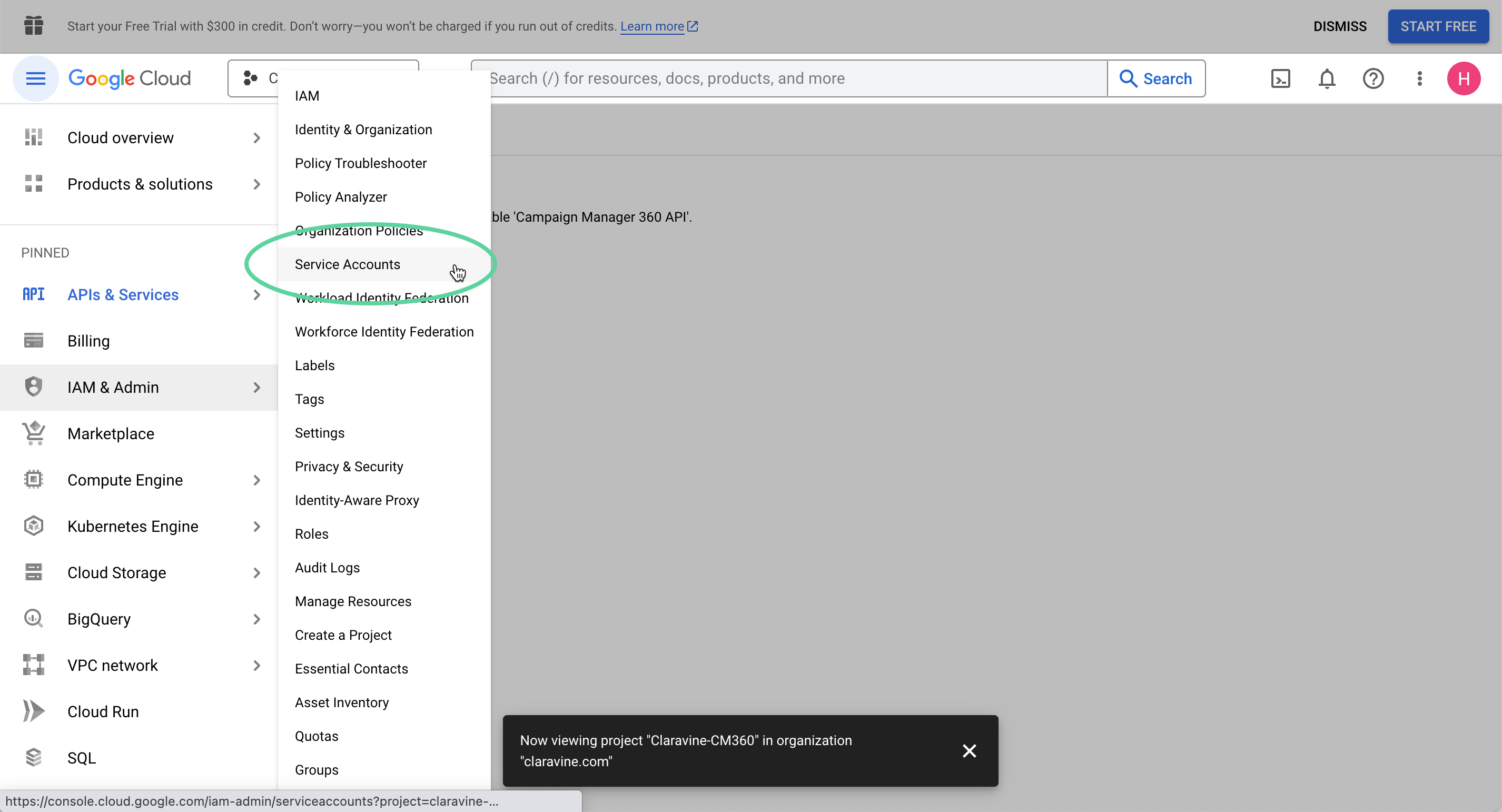
Task: Open Audit Logs
Action: pyautogui.click(x=384, y=568)
